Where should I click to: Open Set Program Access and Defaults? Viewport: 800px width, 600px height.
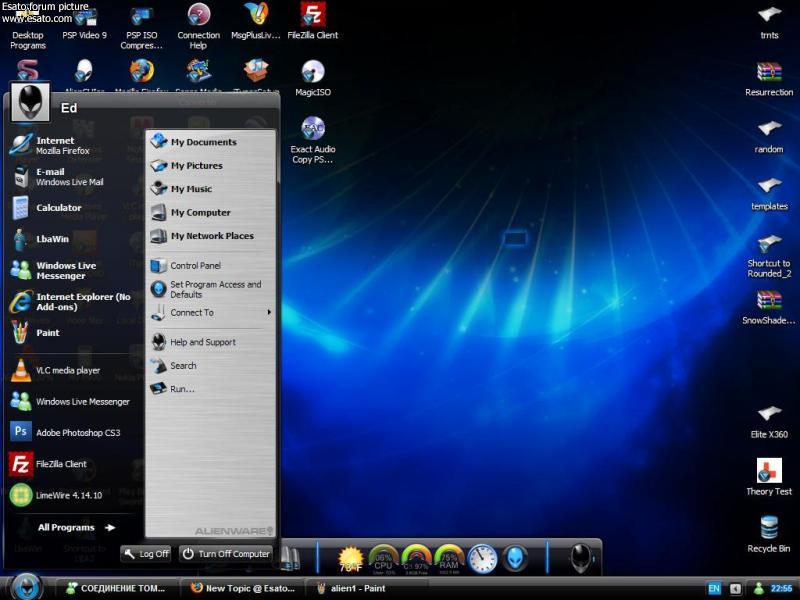coord(211,289)
